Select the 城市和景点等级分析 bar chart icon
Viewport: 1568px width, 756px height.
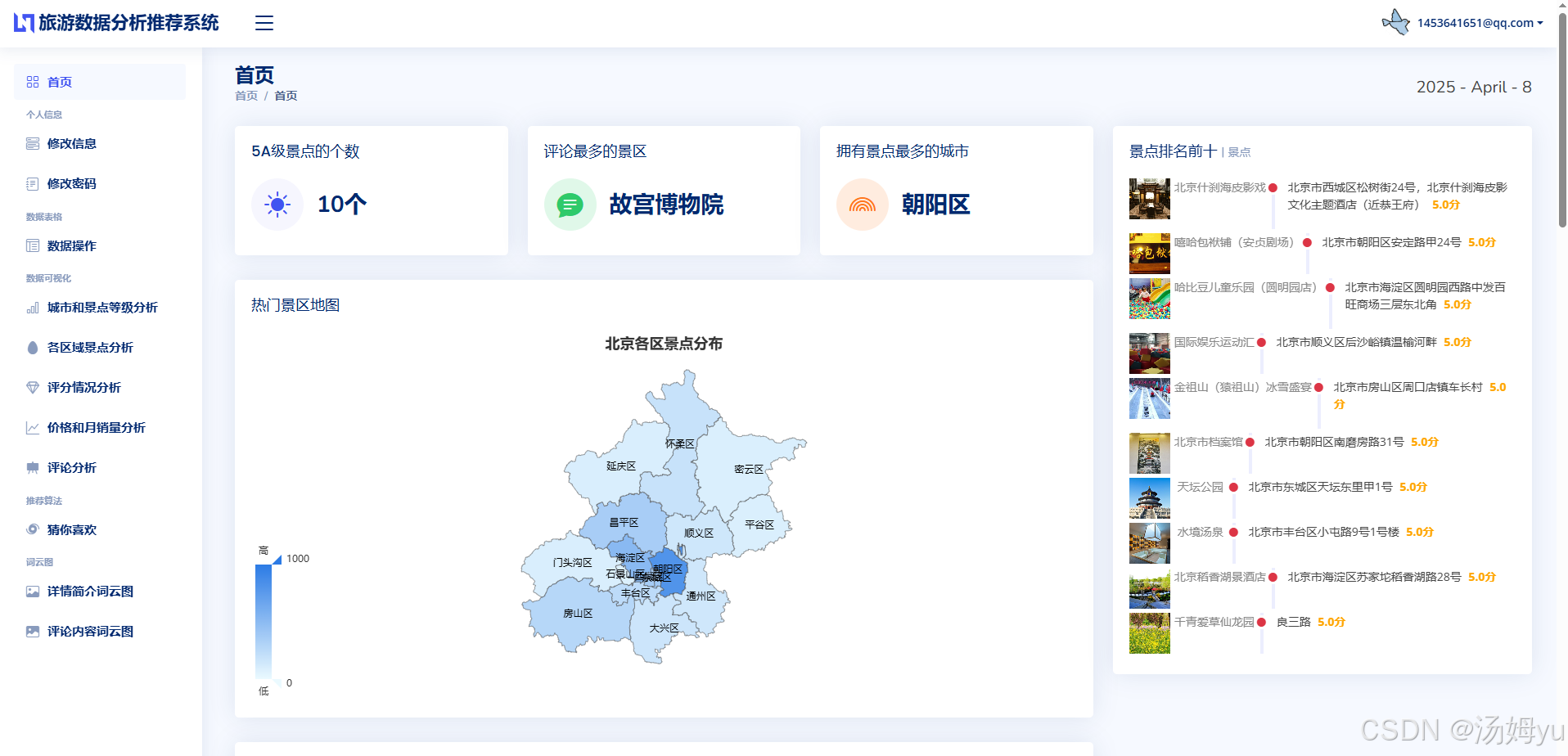click(33, 307)
